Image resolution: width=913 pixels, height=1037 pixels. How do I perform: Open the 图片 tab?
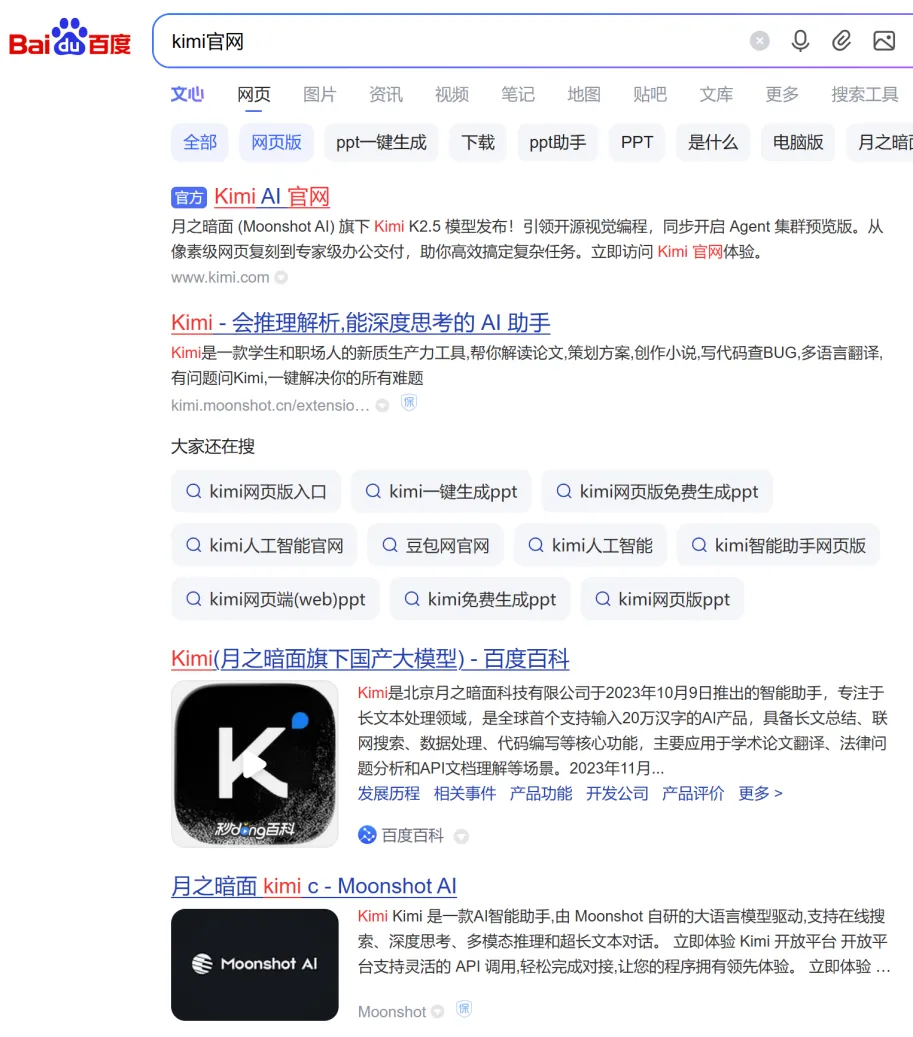point(320,94)
